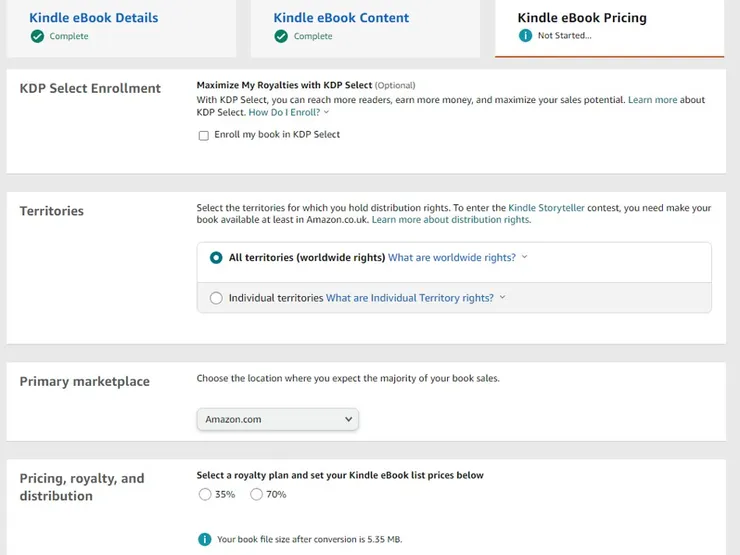Select All territories (worldwide rights) radio
Viewport: 740px width, 555px height.
(x=216, y=258)
